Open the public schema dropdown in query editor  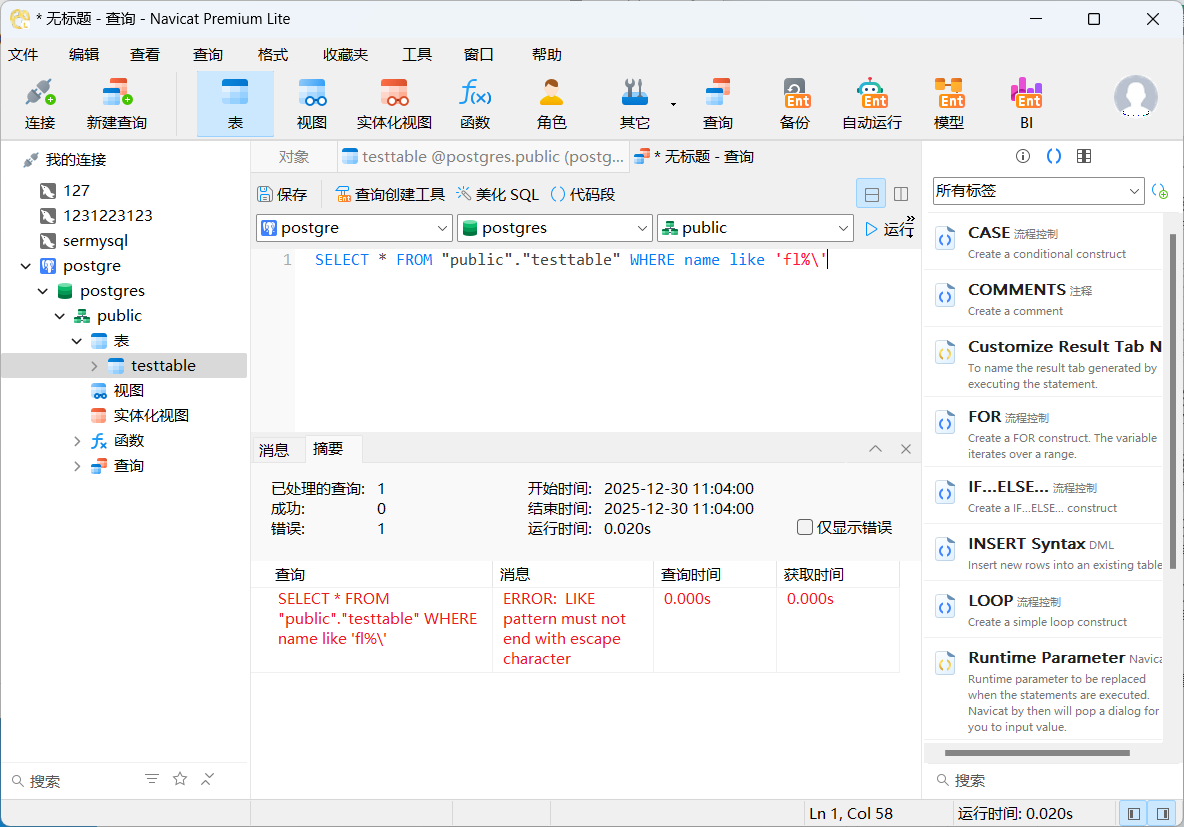tap(754, 228)
